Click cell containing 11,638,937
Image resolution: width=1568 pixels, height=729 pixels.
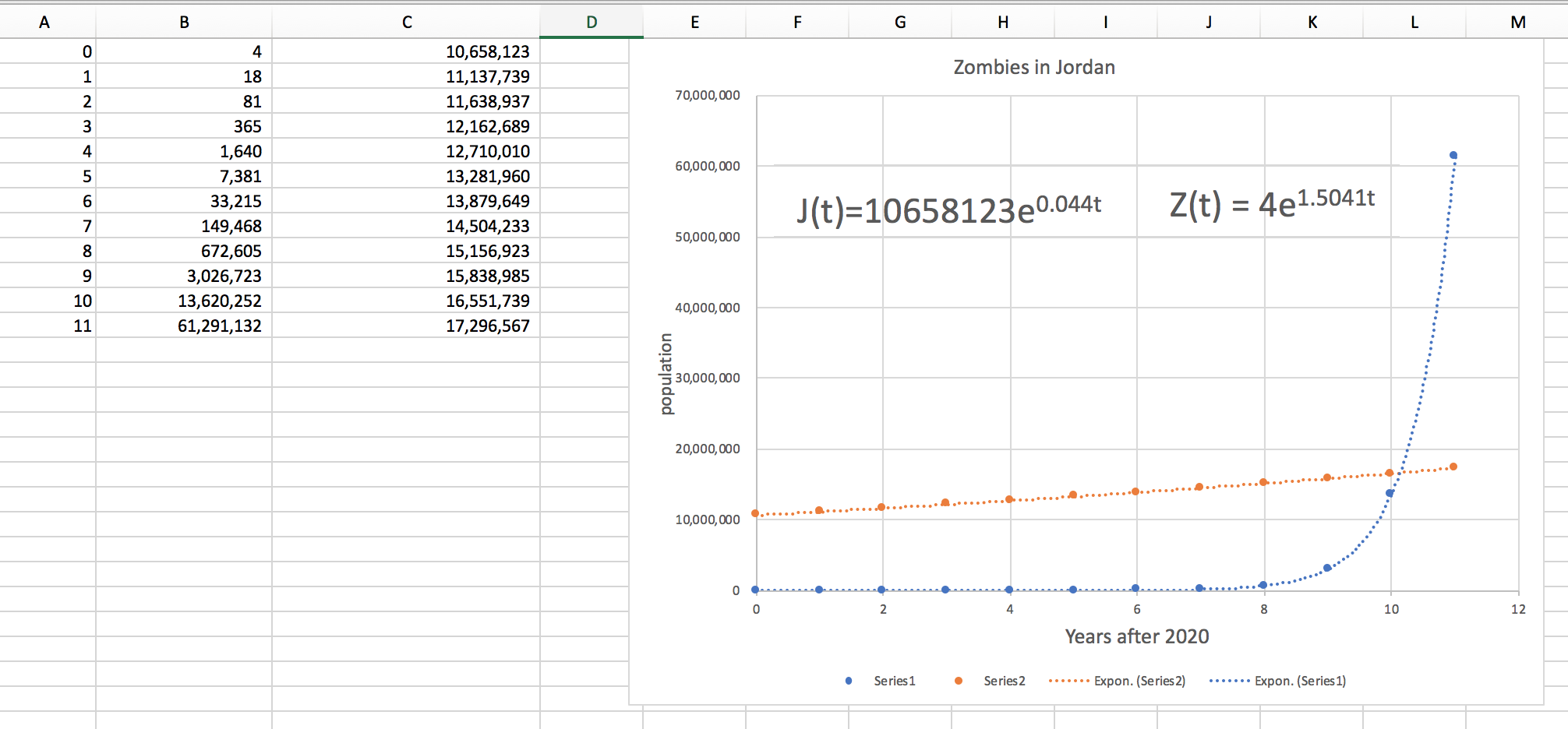[x=406, y=101]
